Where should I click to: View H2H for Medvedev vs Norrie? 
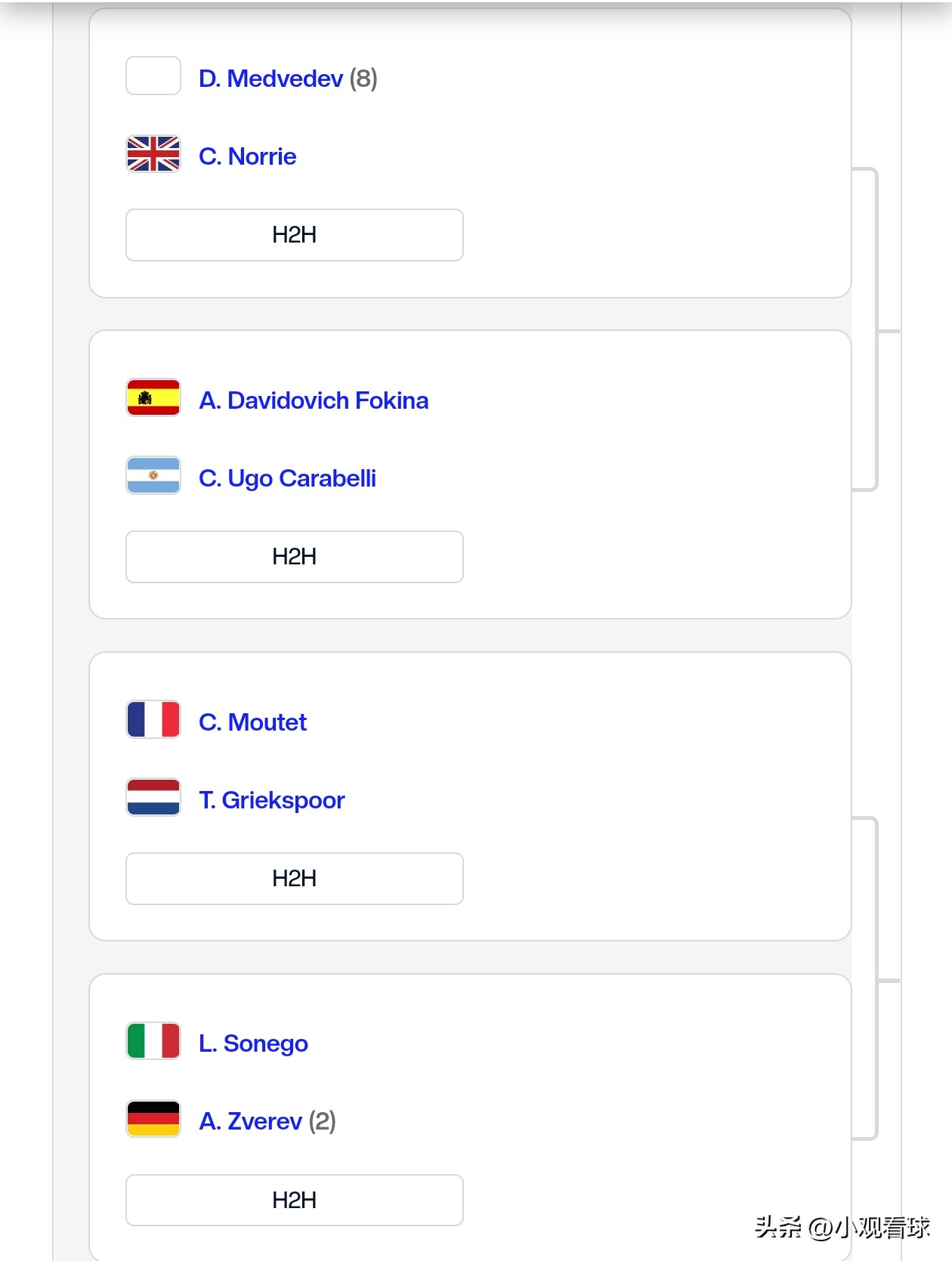(294, 235)
